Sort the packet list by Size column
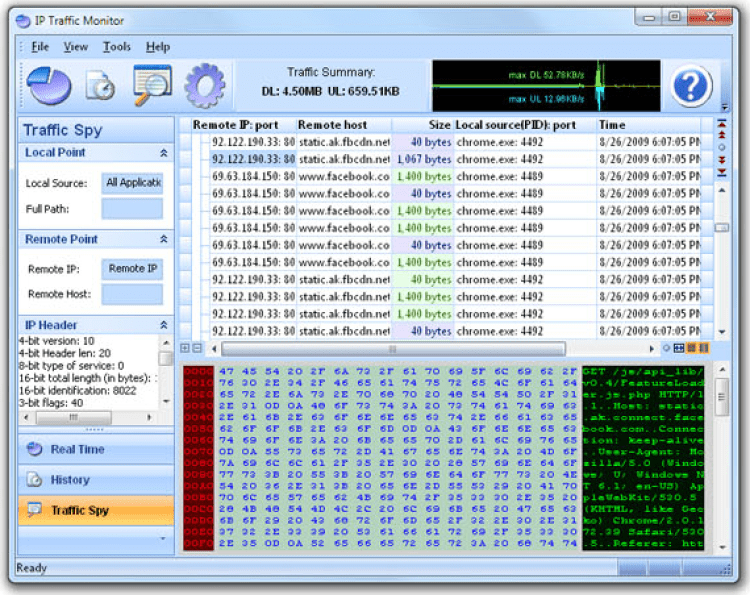The height and width of the screenshot is (595, 750). pos(423,125)
